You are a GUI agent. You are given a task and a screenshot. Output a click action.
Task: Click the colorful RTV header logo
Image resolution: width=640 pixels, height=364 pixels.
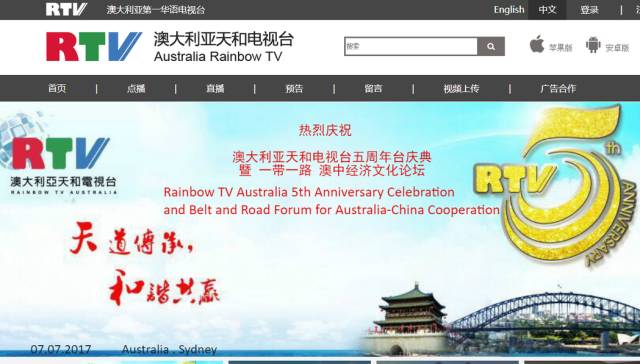point(94,47)
